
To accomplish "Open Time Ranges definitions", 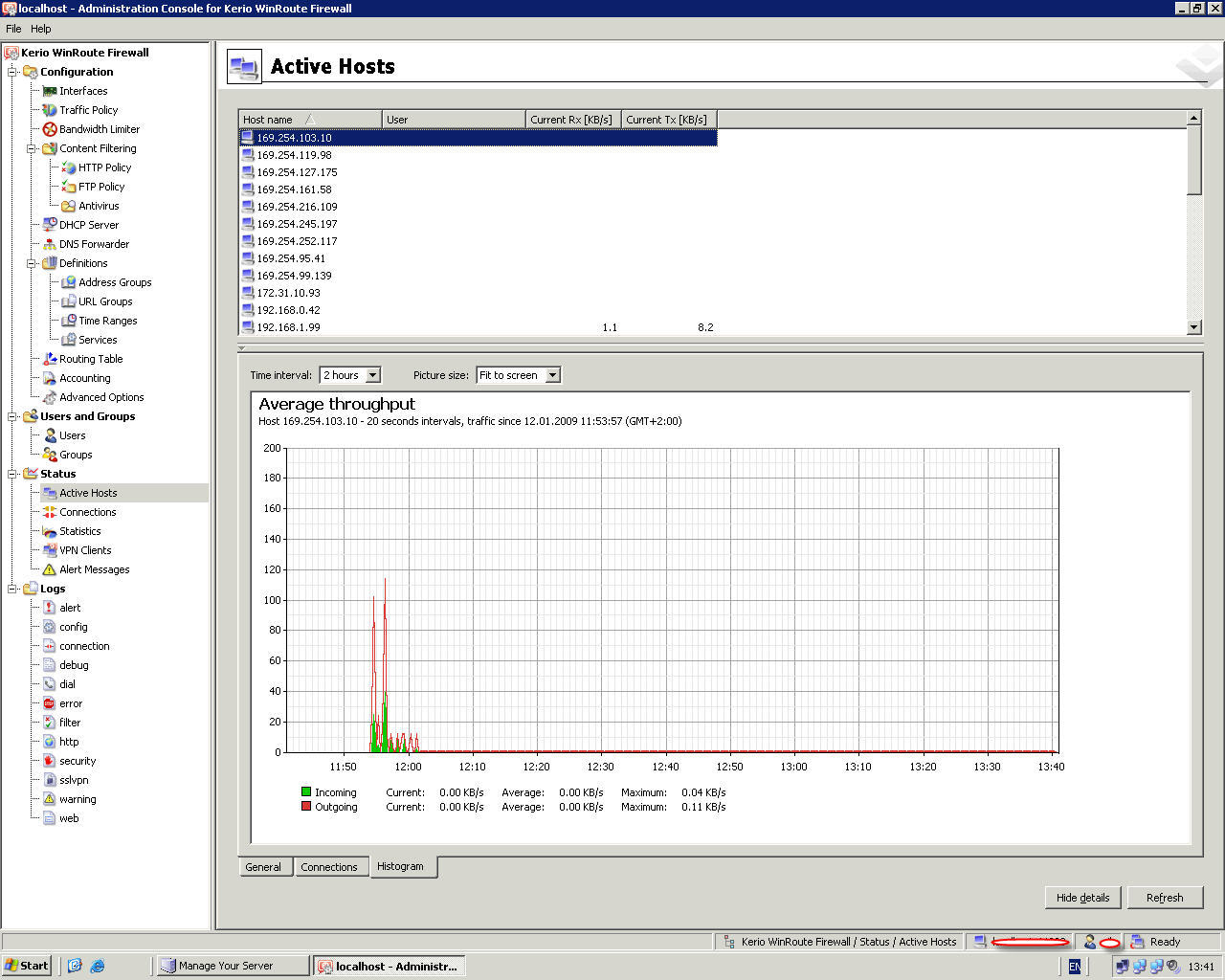I will [x=107, y=321].
